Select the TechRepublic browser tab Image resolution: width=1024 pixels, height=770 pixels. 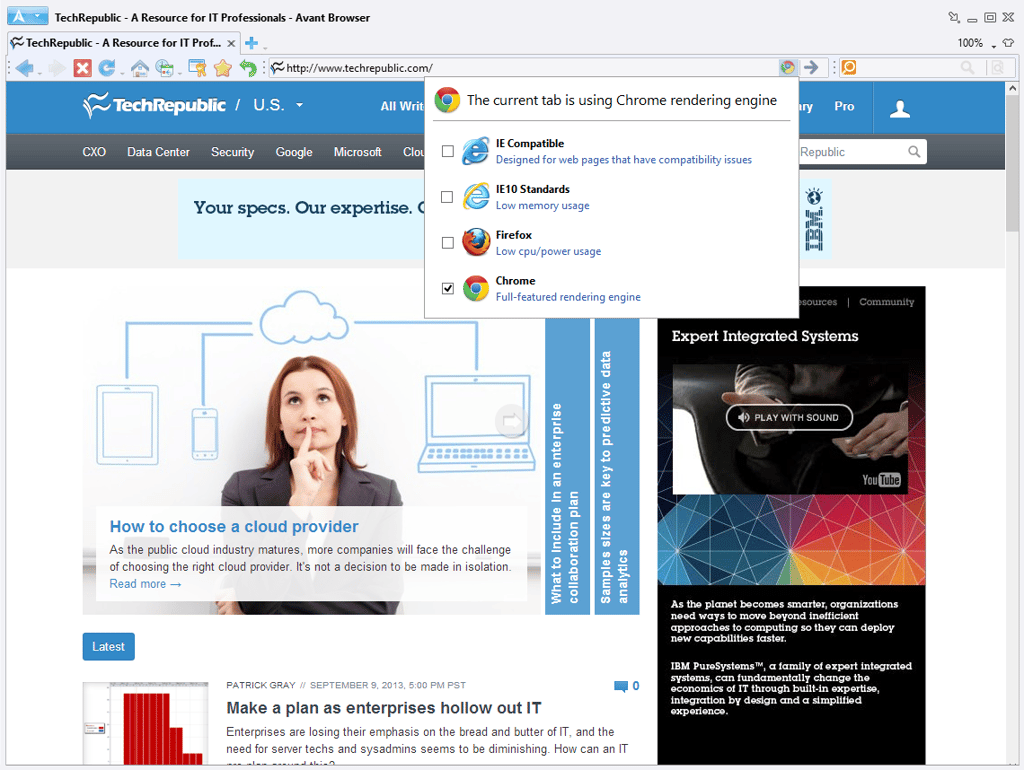coord(122,43)
